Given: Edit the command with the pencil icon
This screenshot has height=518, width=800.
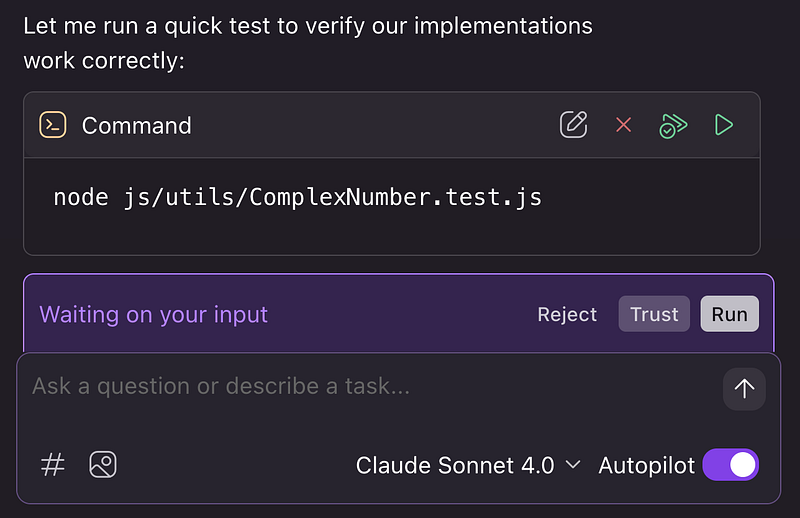Looking at the screenshot, I should [x=573, y=125].
